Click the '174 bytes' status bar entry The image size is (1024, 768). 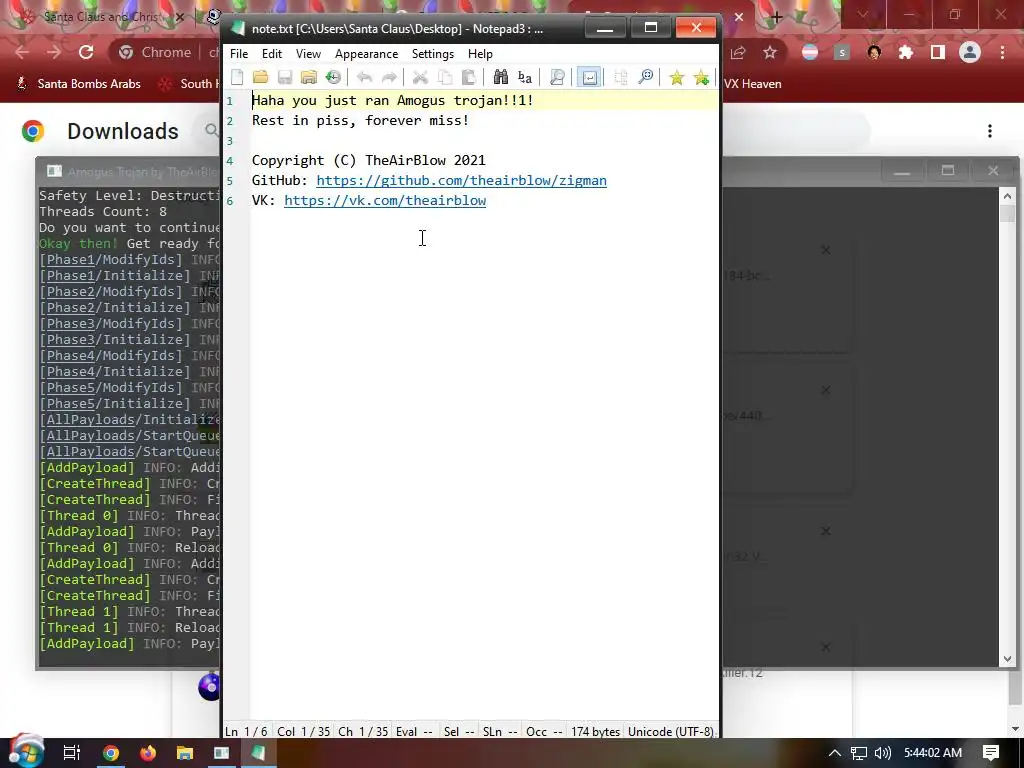coord(595,731)
